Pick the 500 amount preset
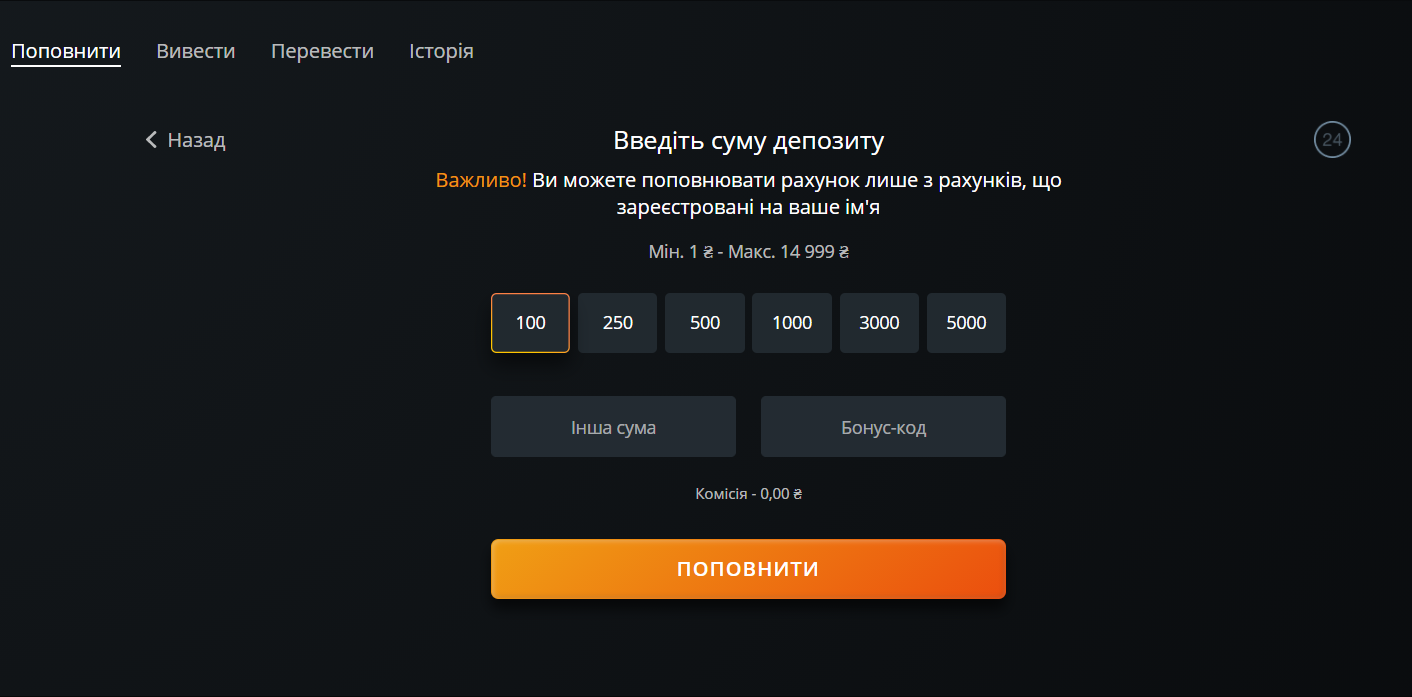 pos(705,323)
